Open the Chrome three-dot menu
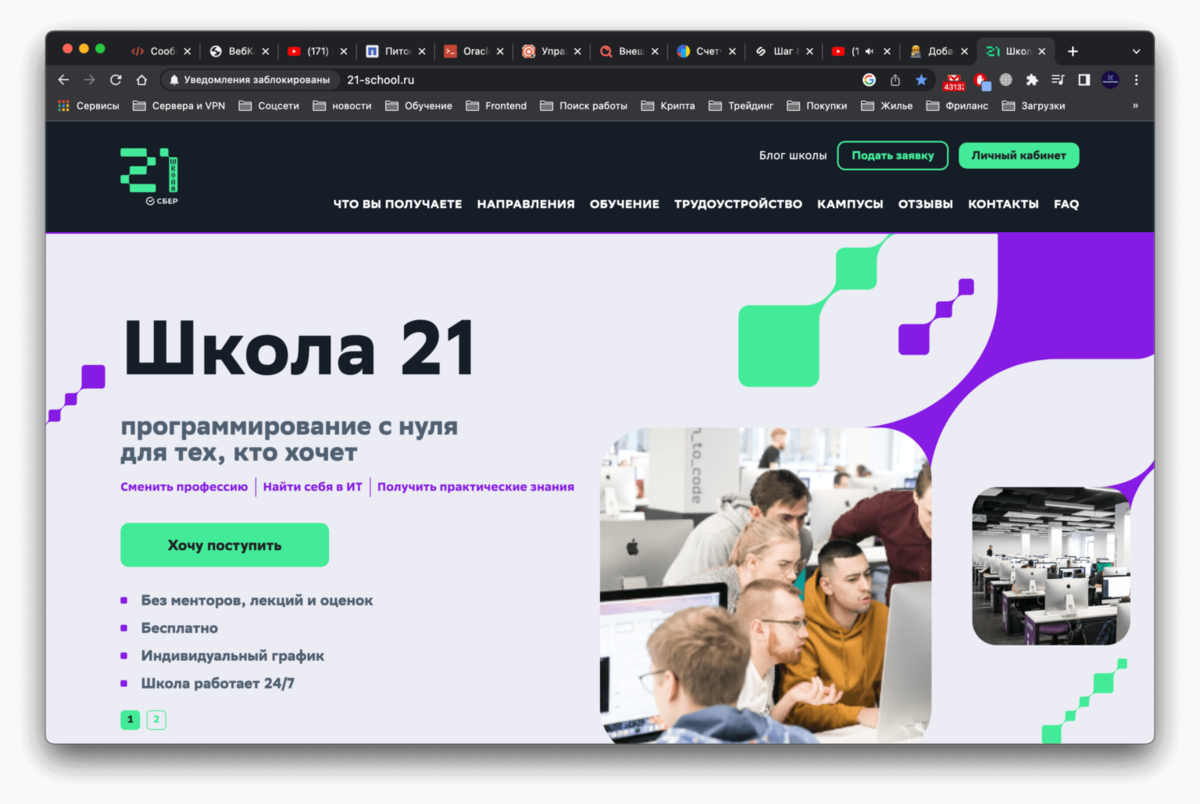 point(1136,80)
